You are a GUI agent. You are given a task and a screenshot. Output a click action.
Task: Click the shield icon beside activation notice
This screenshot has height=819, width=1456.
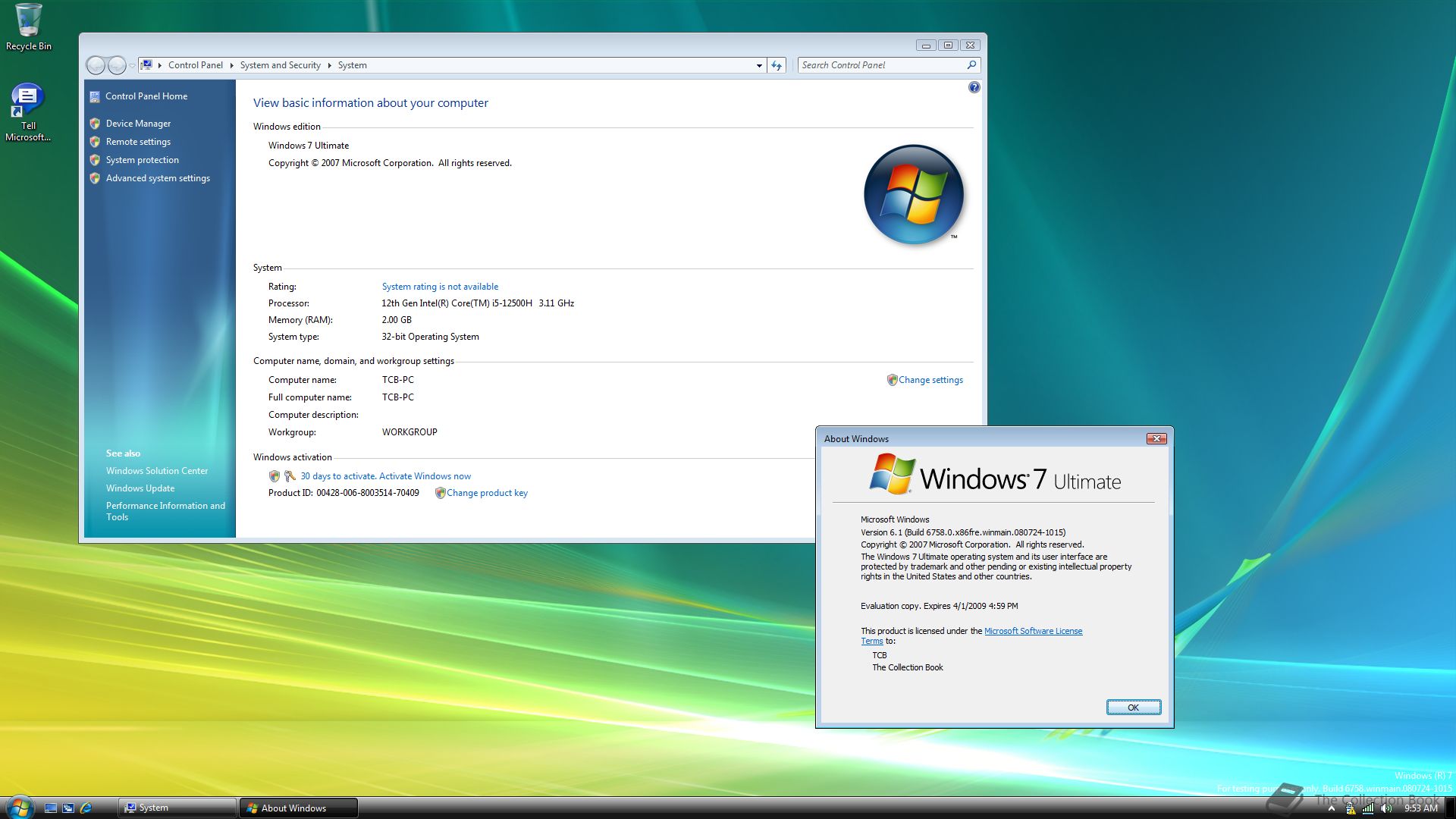[x=275, y=476]
